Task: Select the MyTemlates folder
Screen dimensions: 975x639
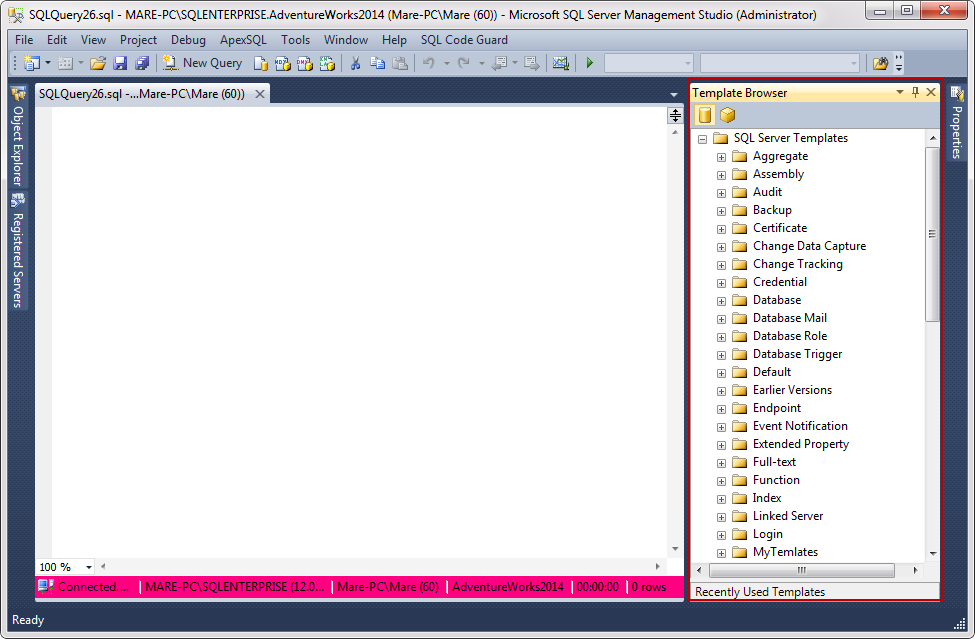Action: point(785,552)
